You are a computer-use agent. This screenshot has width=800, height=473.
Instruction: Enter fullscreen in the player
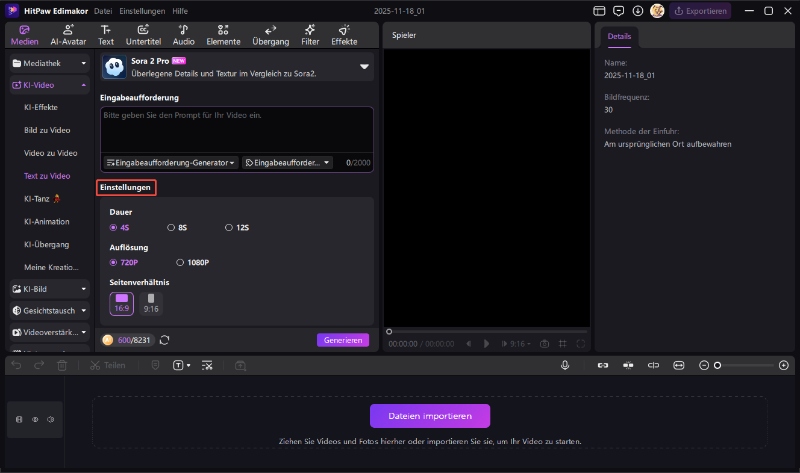pos(581,344)
